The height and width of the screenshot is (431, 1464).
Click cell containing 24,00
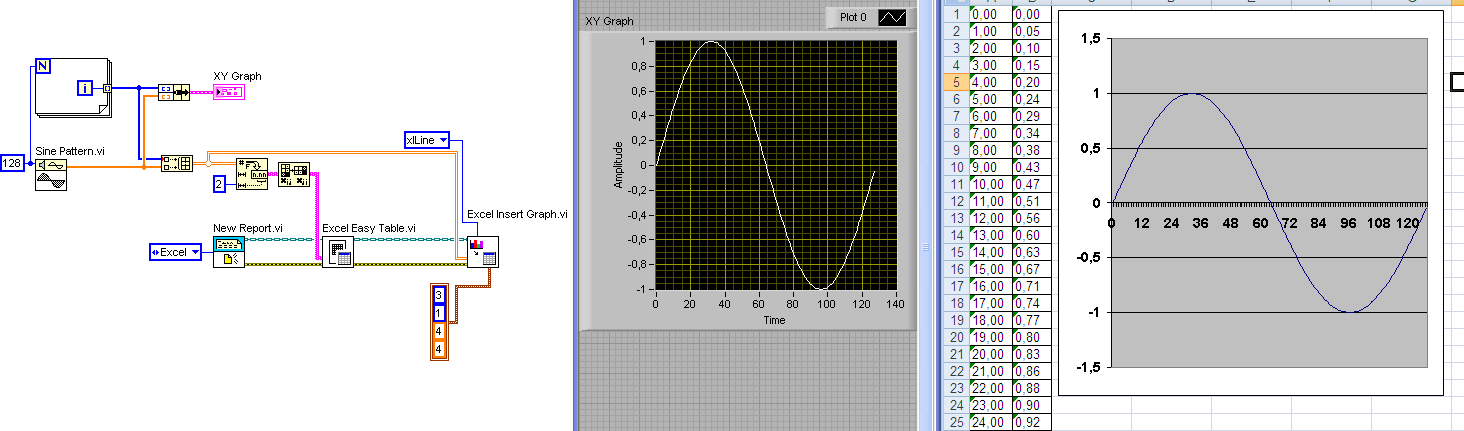click(989, 422)
